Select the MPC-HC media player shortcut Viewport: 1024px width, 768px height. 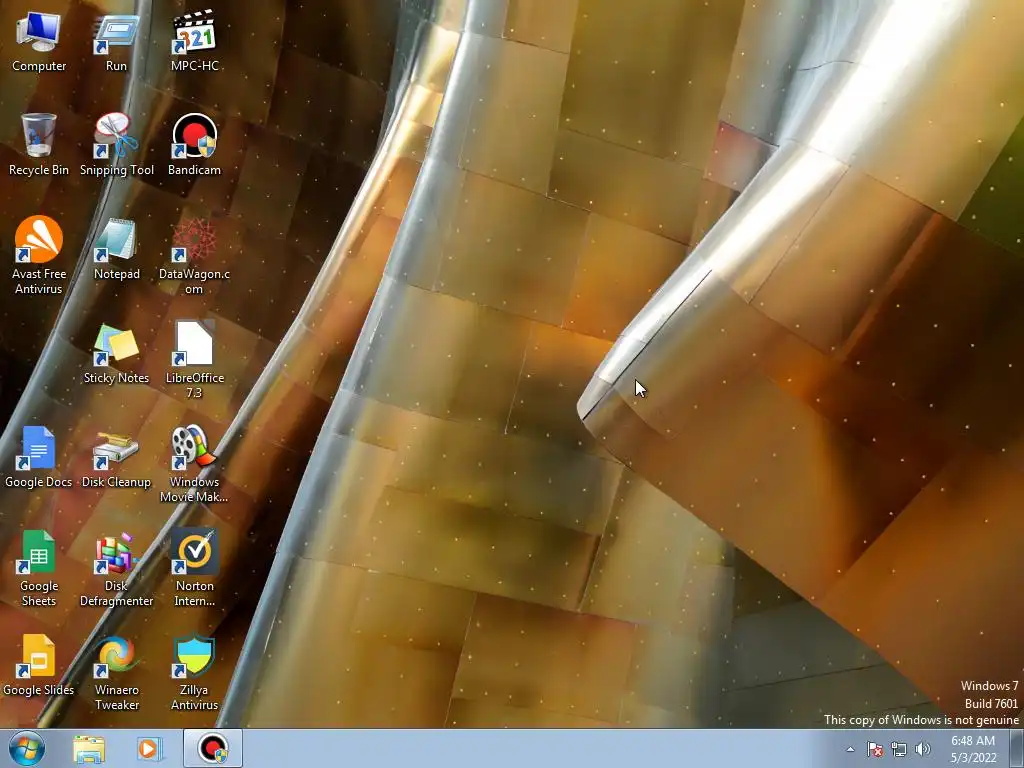194,41
